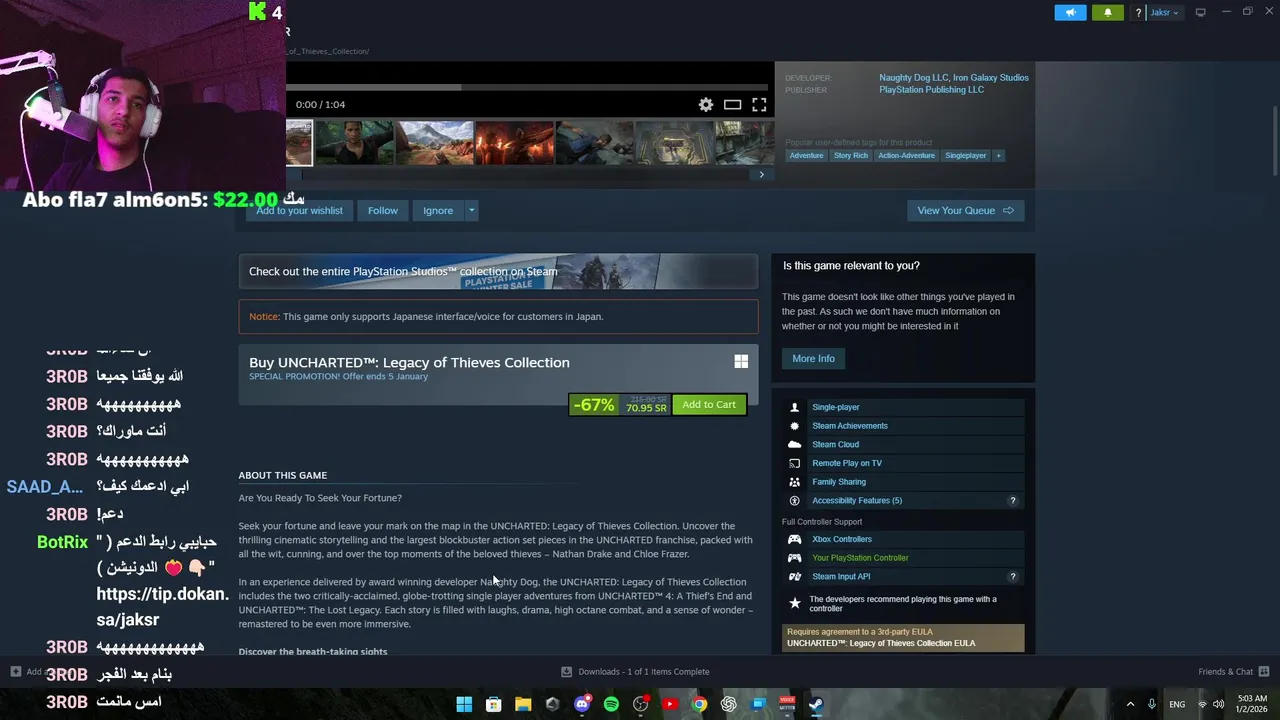Add a tag with plus button

point(998,156)
